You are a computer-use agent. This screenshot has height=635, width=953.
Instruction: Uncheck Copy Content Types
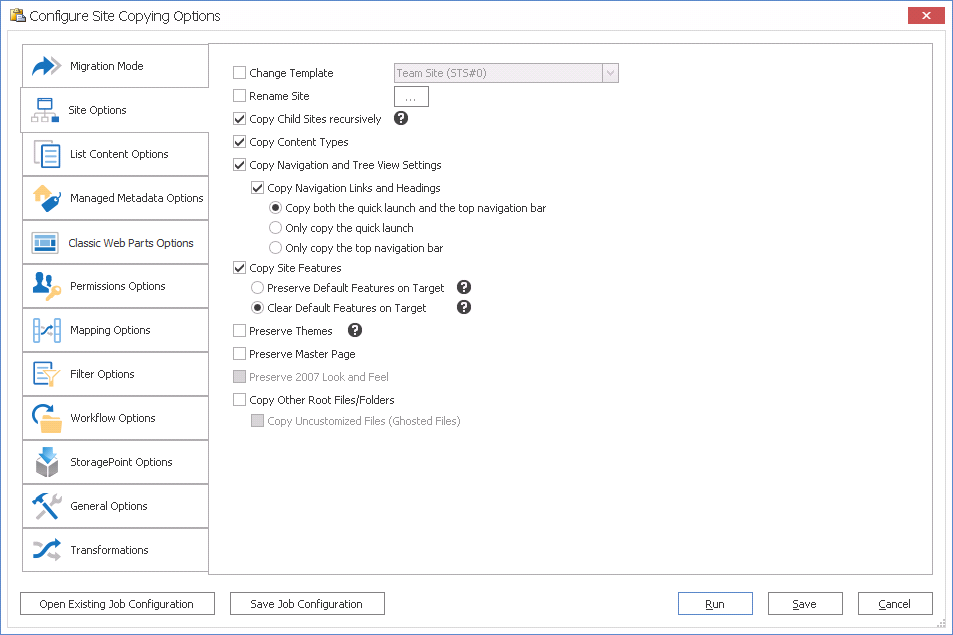coord(239,142)
